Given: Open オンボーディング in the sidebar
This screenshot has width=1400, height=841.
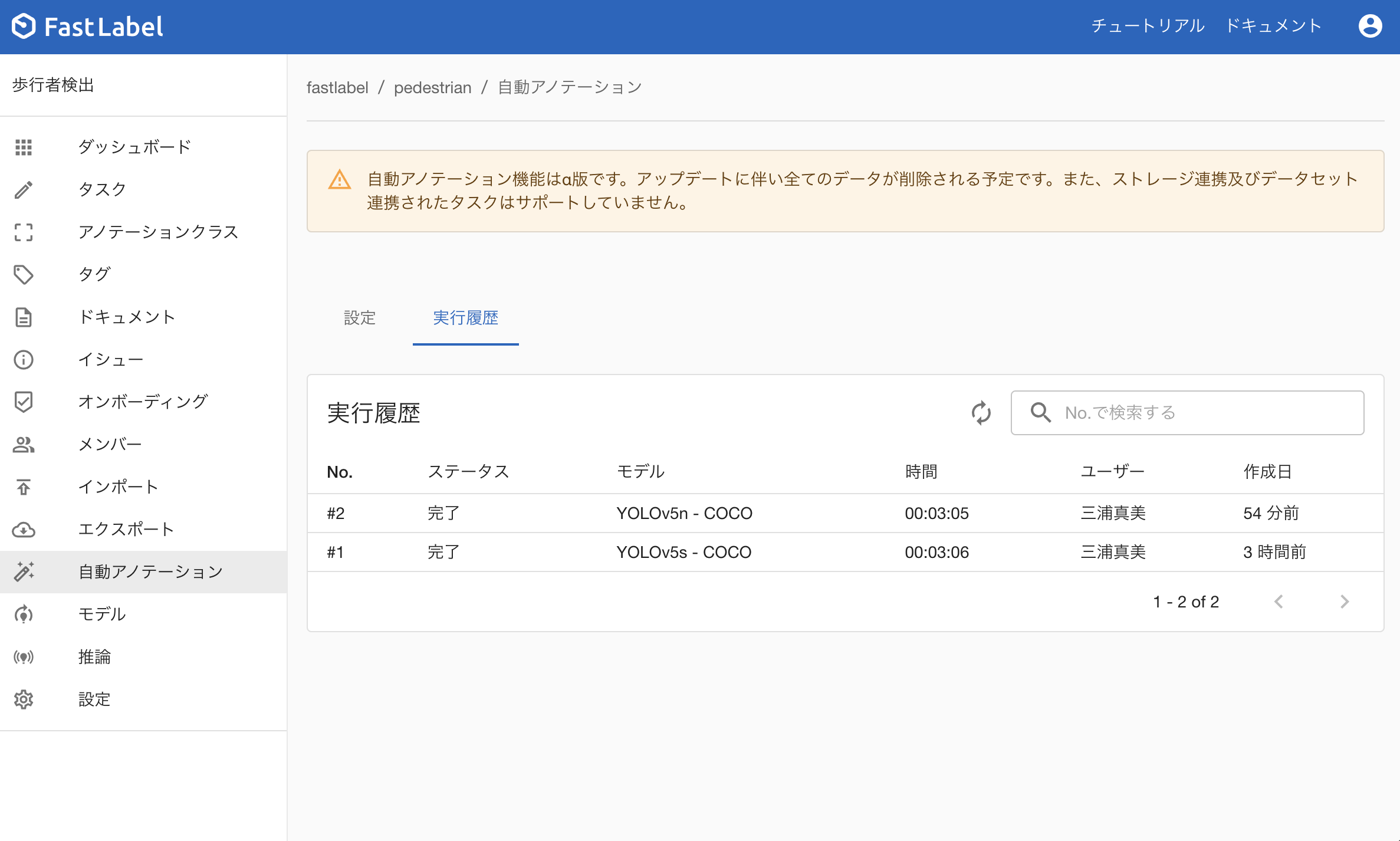Looking at the screenshot, I should point(143,402).
